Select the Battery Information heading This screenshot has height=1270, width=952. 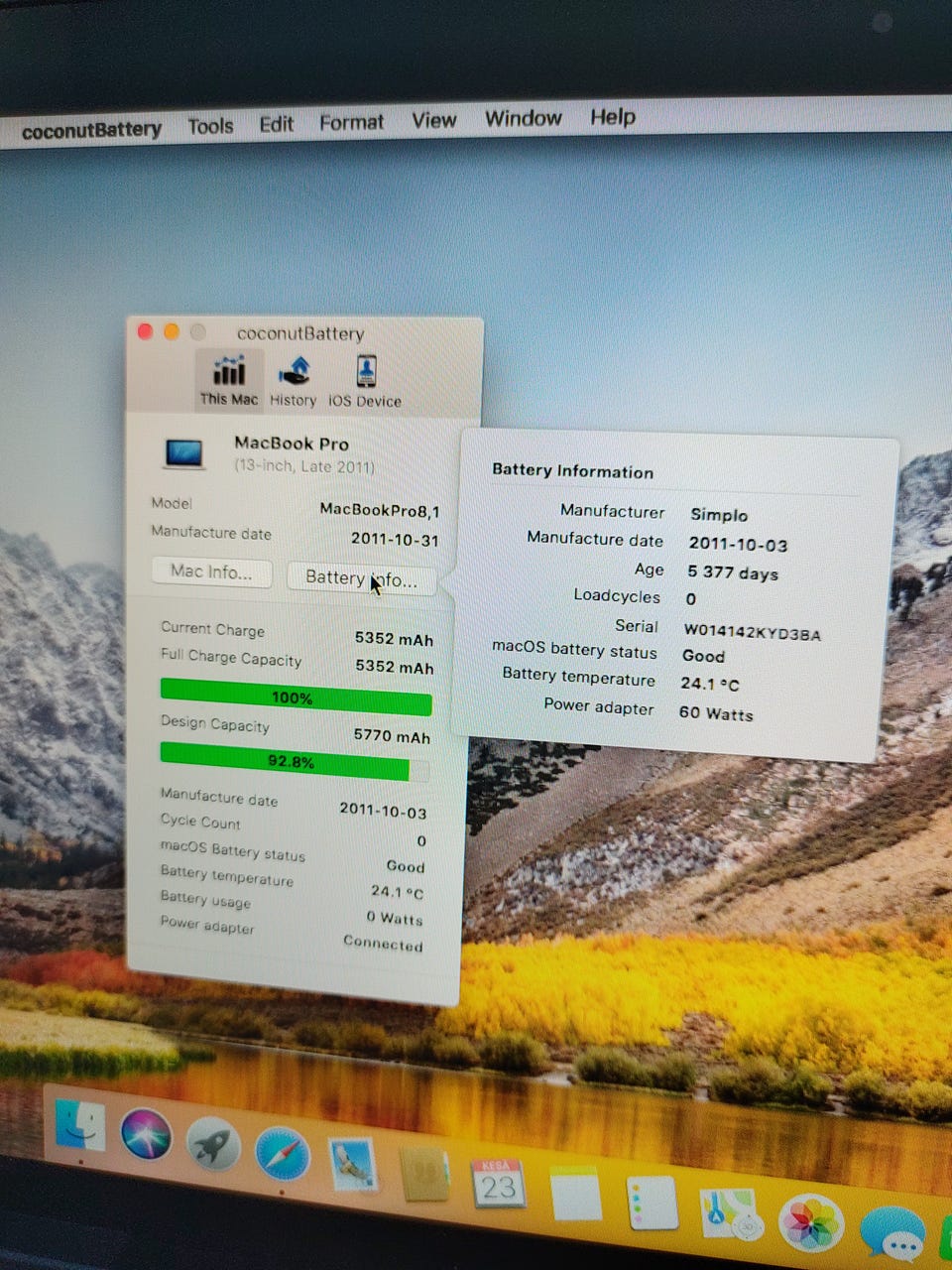572,471
